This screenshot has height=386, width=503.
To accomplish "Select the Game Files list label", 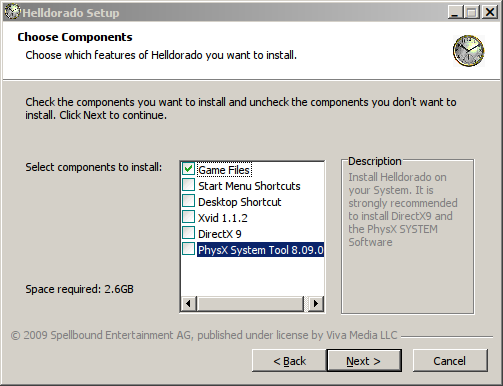I will [224, 170].
